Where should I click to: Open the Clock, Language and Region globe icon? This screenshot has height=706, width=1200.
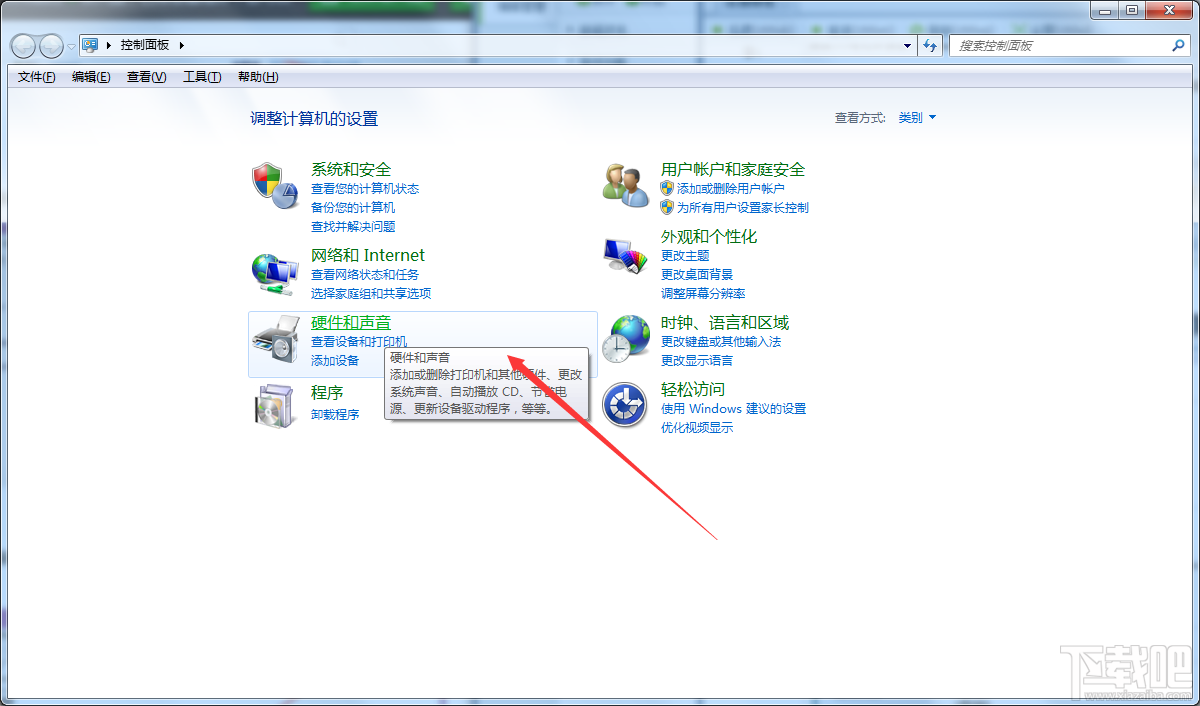[x=626, y=339]
